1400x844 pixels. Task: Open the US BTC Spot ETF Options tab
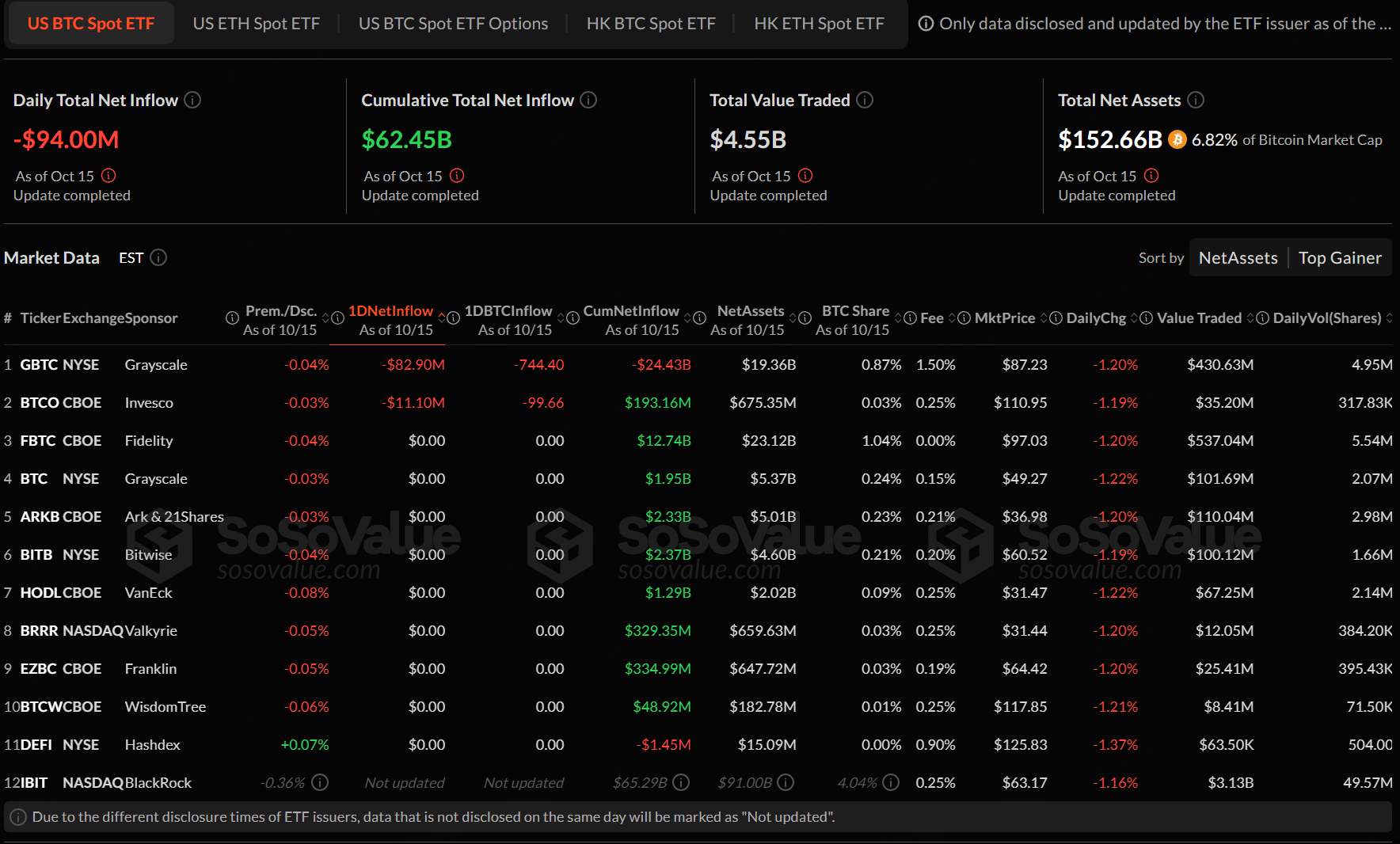click(453, 24)
